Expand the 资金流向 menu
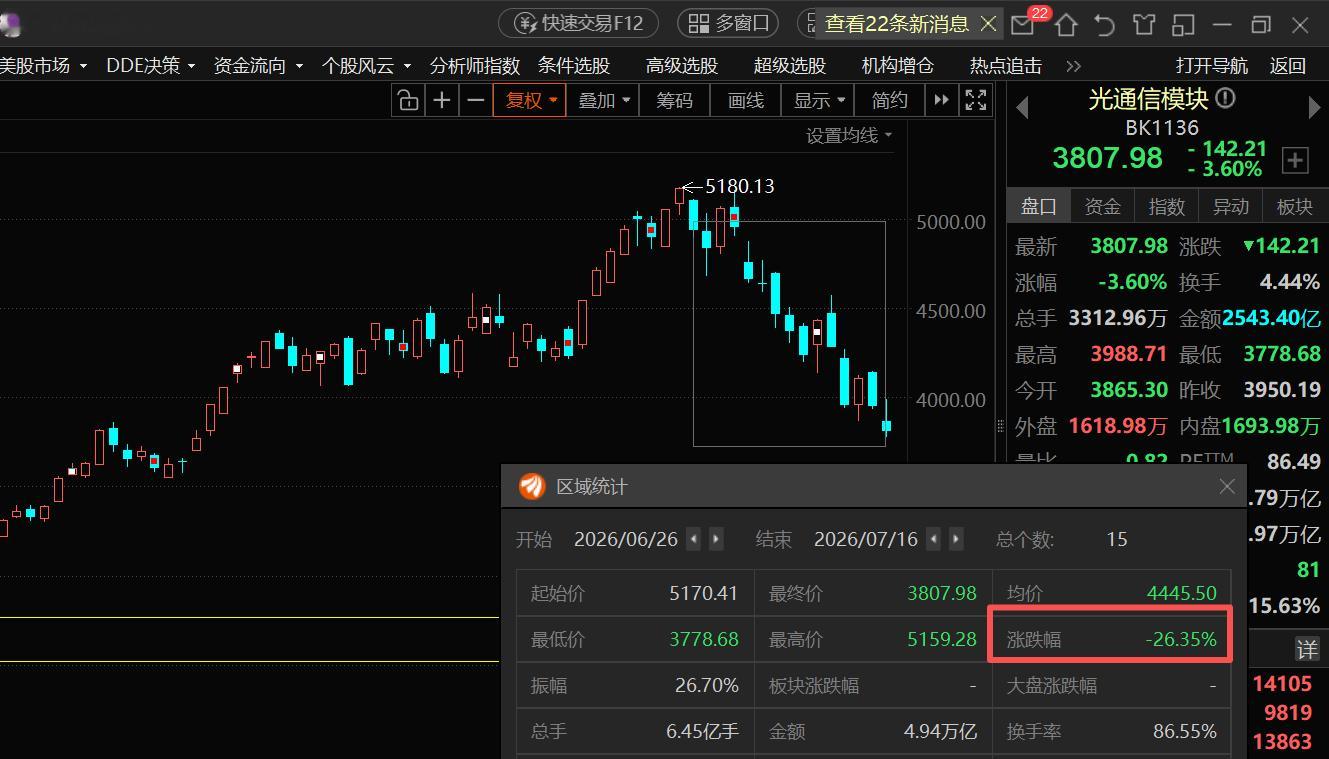The height and width of the screenshot is (759, 1329). pos(258,66)
